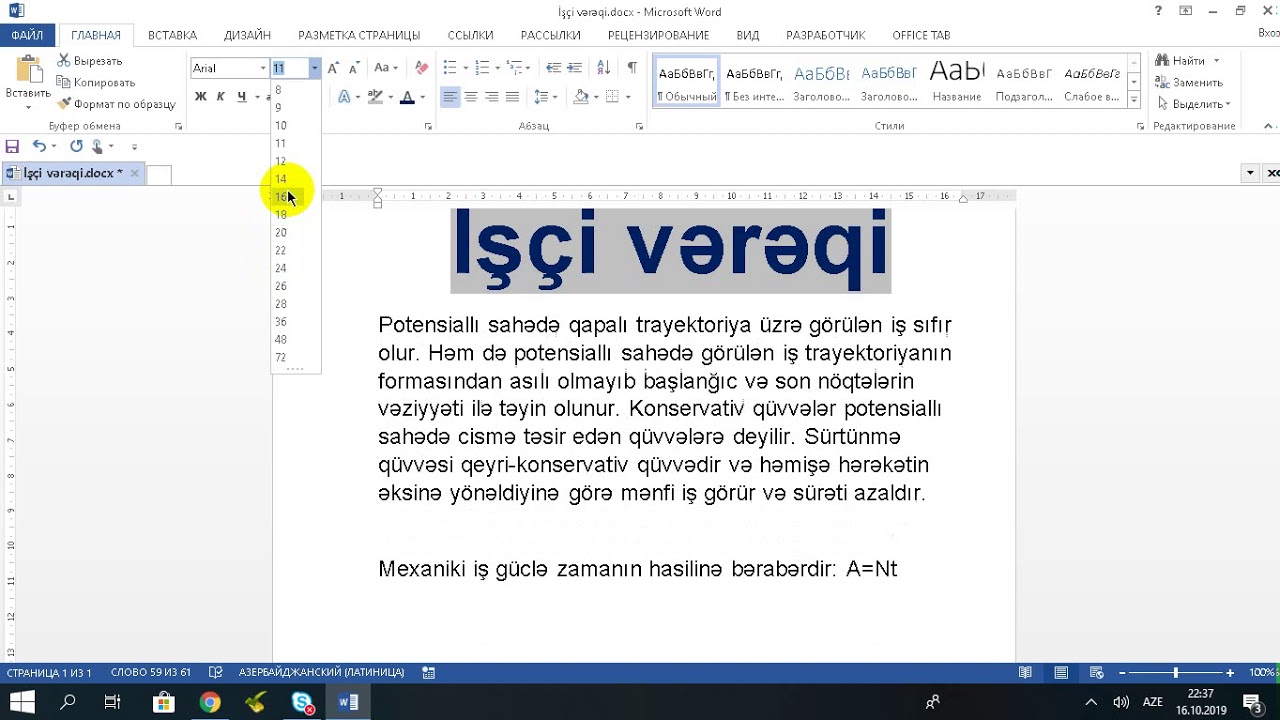
Task: Open Quick Access toolbar customize arrow
Action: (x=134, y=147)
